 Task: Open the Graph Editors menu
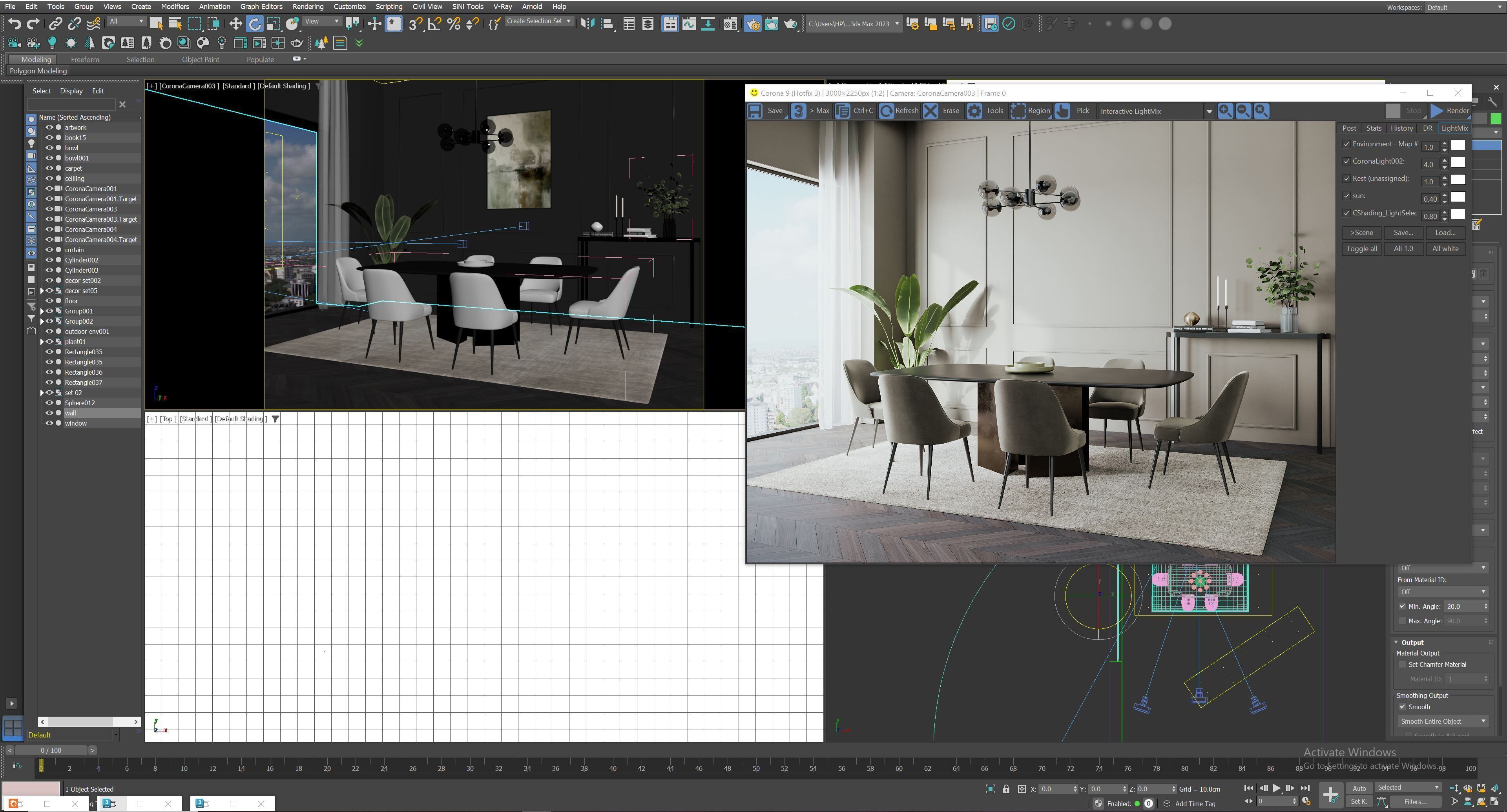[x=261, y=6]
